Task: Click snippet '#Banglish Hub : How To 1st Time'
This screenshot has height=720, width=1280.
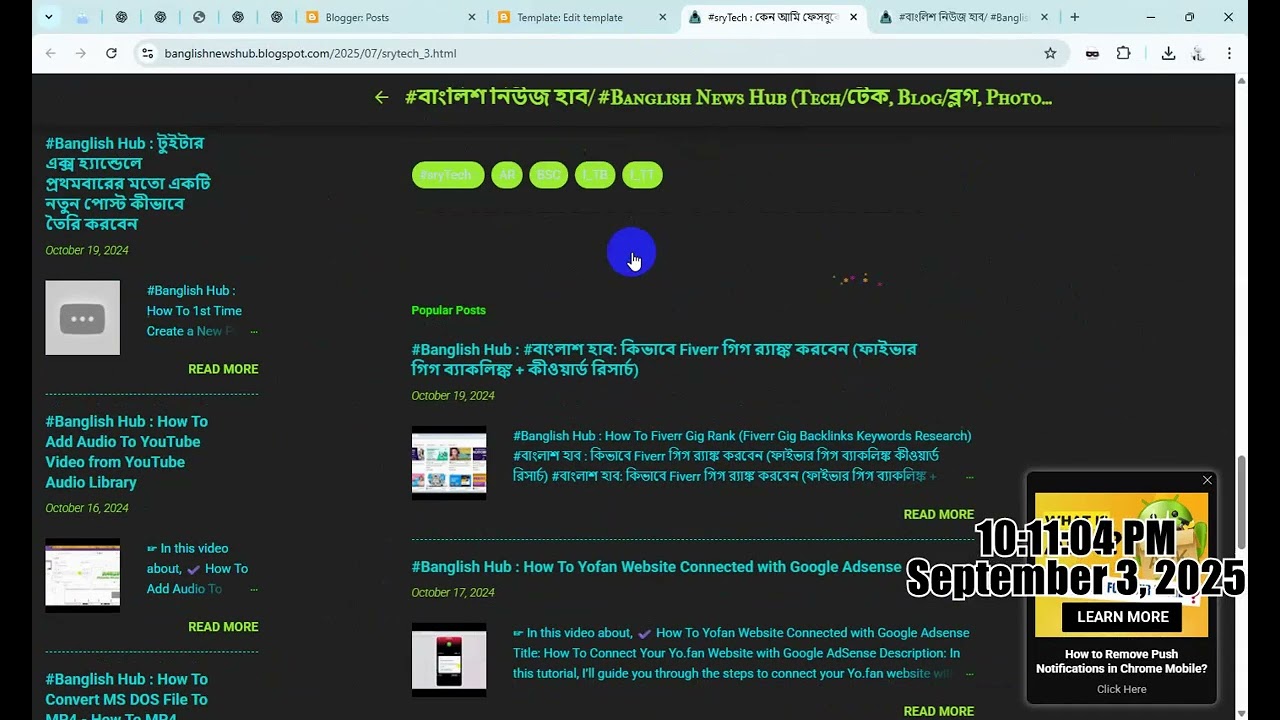Action: click(196, 311)
